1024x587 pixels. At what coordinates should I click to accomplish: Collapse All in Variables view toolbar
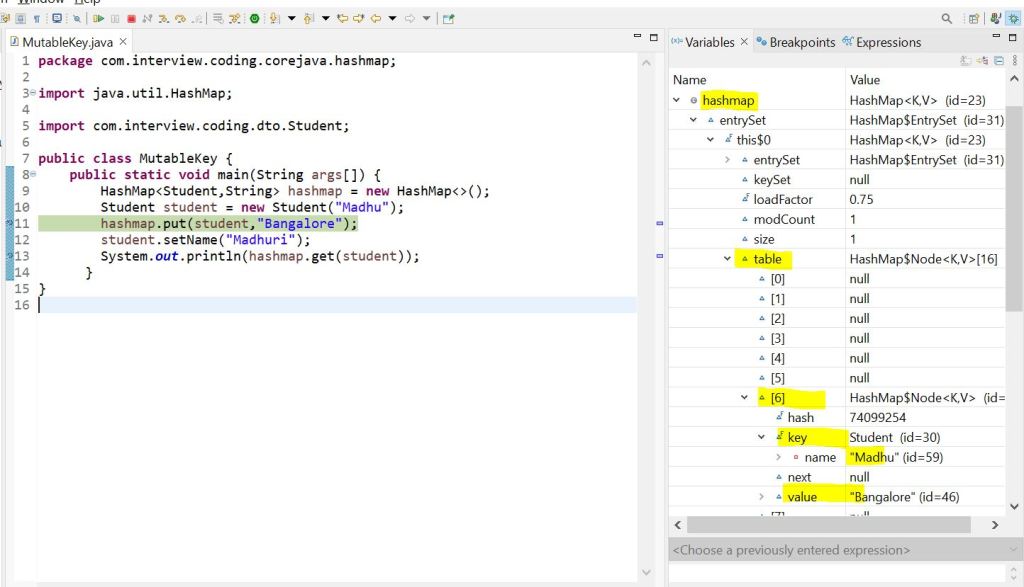coord(999,61)
